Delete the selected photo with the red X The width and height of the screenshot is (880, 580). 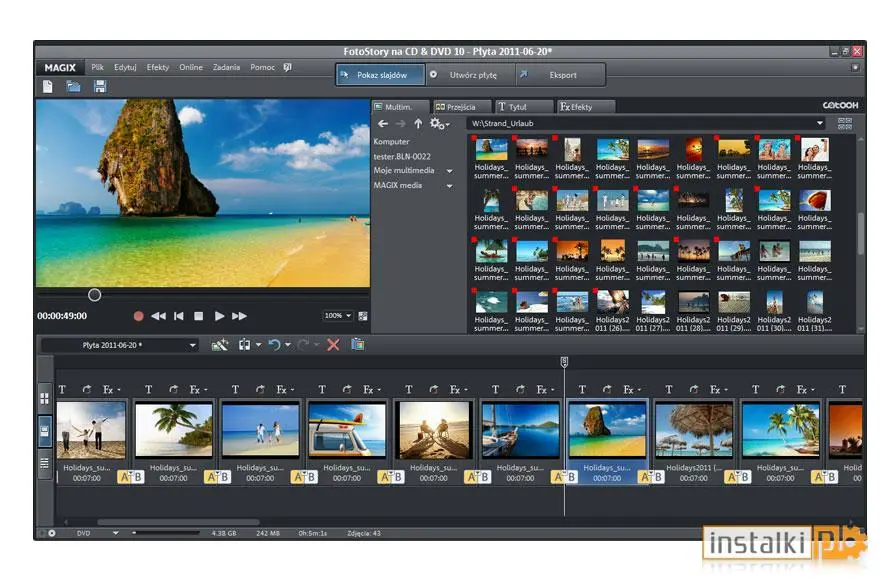click(x=333, y=345)
